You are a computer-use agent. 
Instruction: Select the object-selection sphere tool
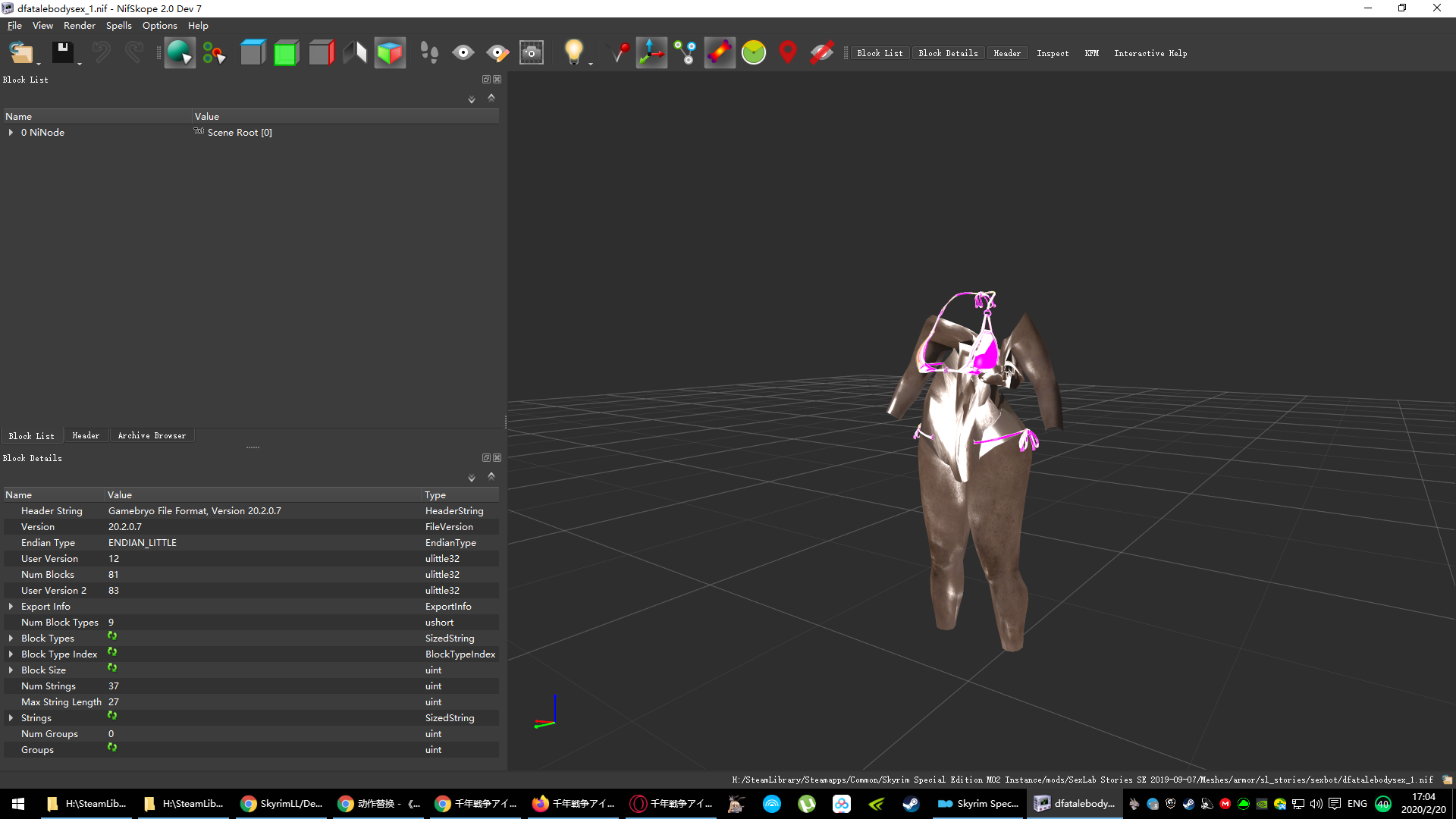tap(180, 52)
